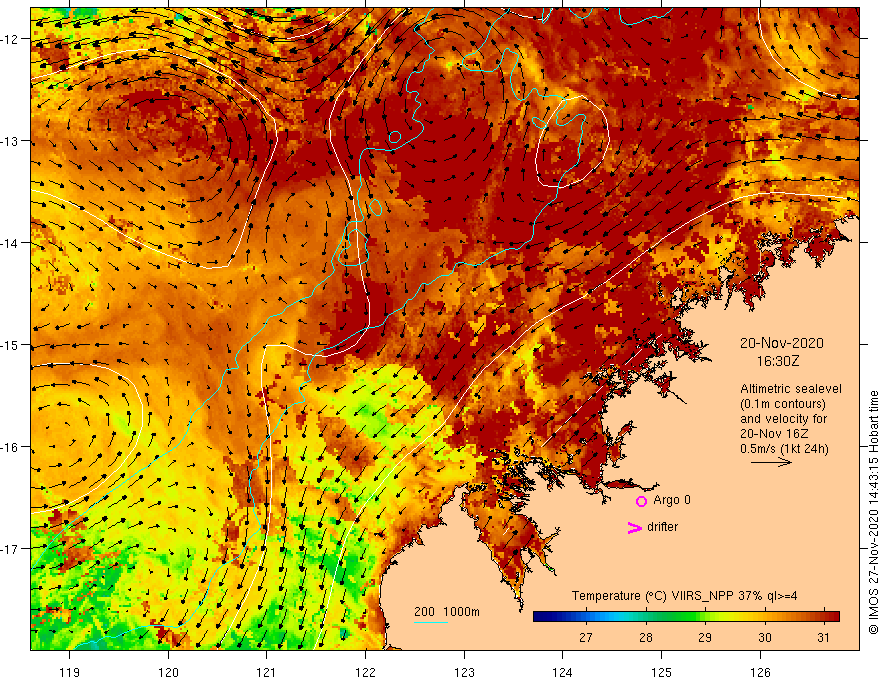Click the magenta drifter arrowhead symbol
Screen dimensions: 880x680
[x=634, y=527]
